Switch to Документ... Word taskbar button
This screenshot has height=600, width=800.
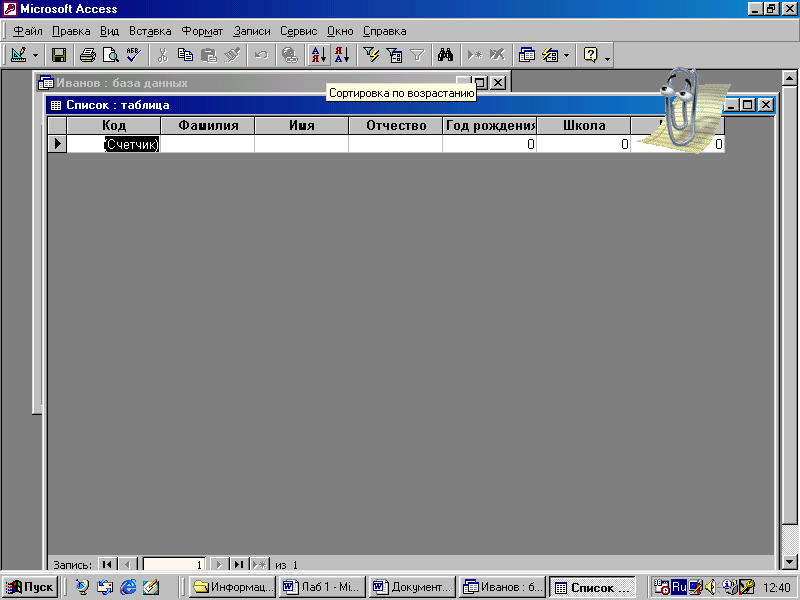[x=412, y=587]
